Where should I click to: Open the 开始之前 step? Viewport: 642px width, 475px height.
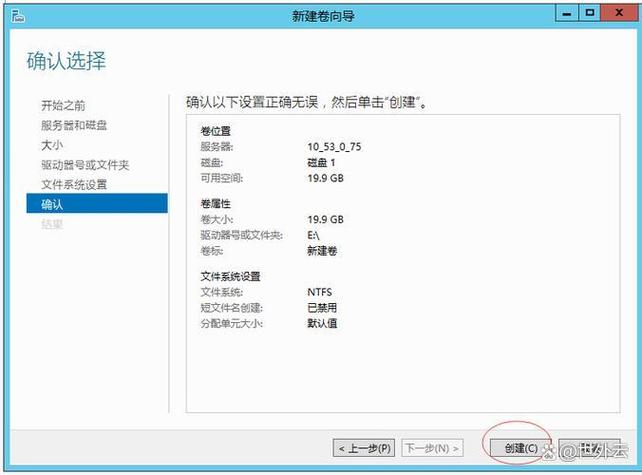tap(63, 106)
